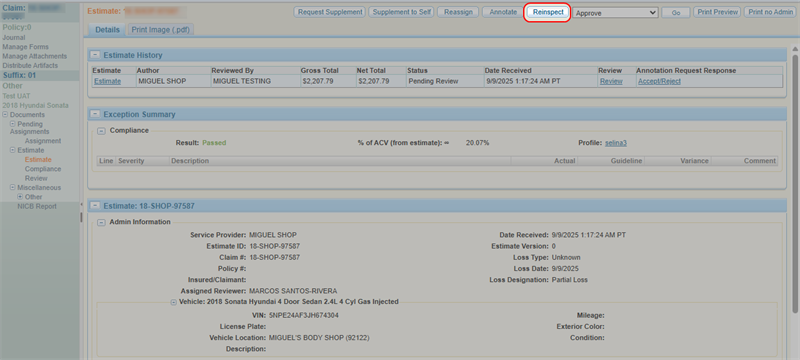The image size is (800, 360).
Task: Collapse the Miscellaneous tree node
Action: [x=13, y=188]
